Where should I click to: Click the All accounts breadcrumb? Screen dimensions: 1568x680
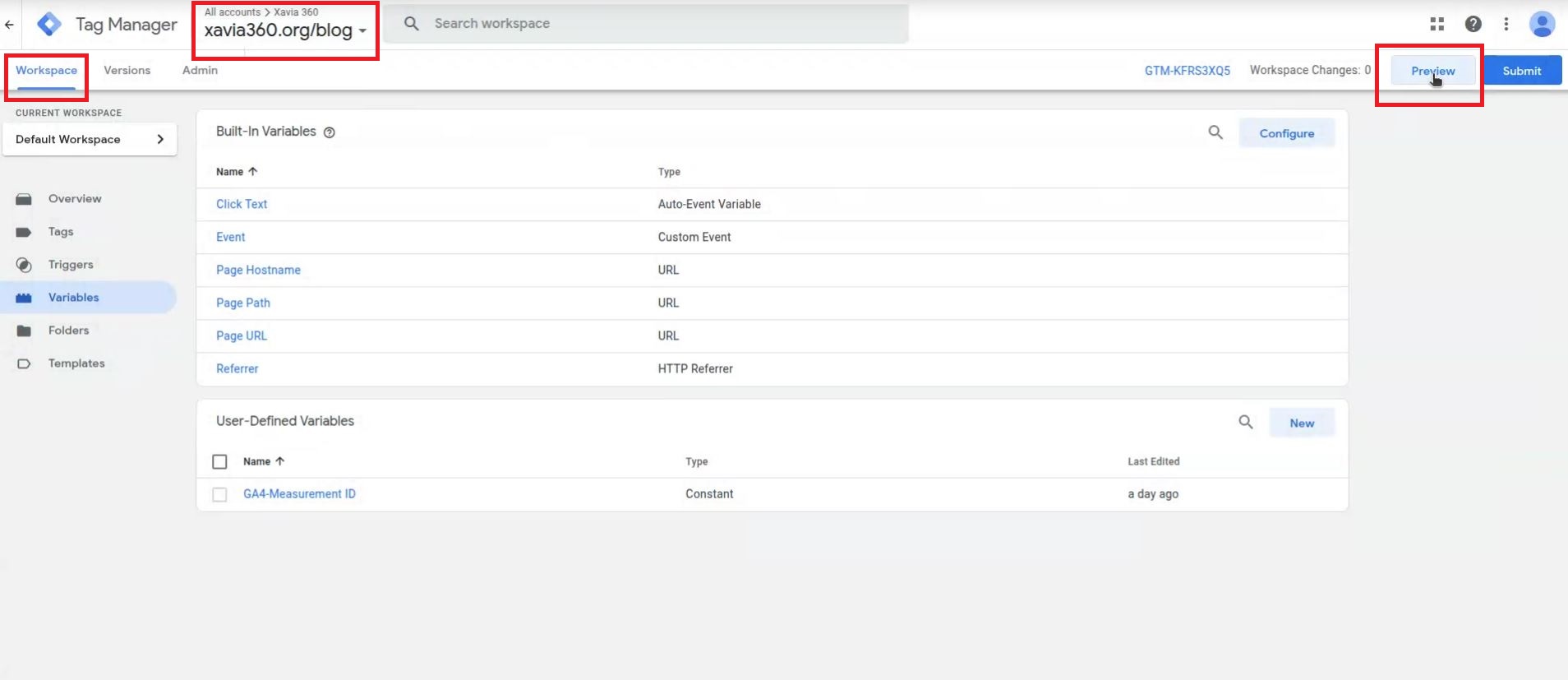(x=233, y=12)
